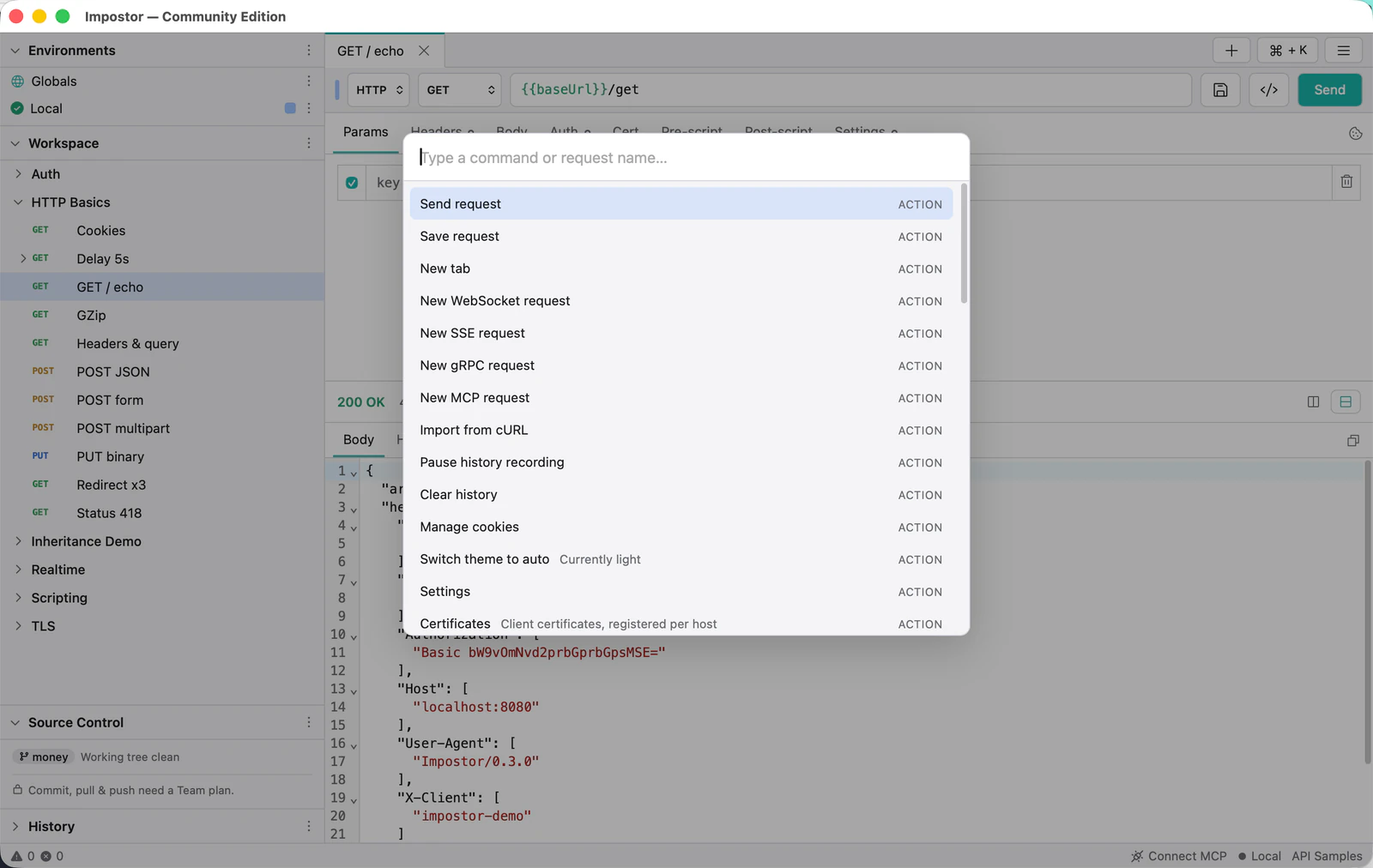Expand the Inheritance Demo folder
The width and height of the screenshot is (1373, 868).
(18, 541)
